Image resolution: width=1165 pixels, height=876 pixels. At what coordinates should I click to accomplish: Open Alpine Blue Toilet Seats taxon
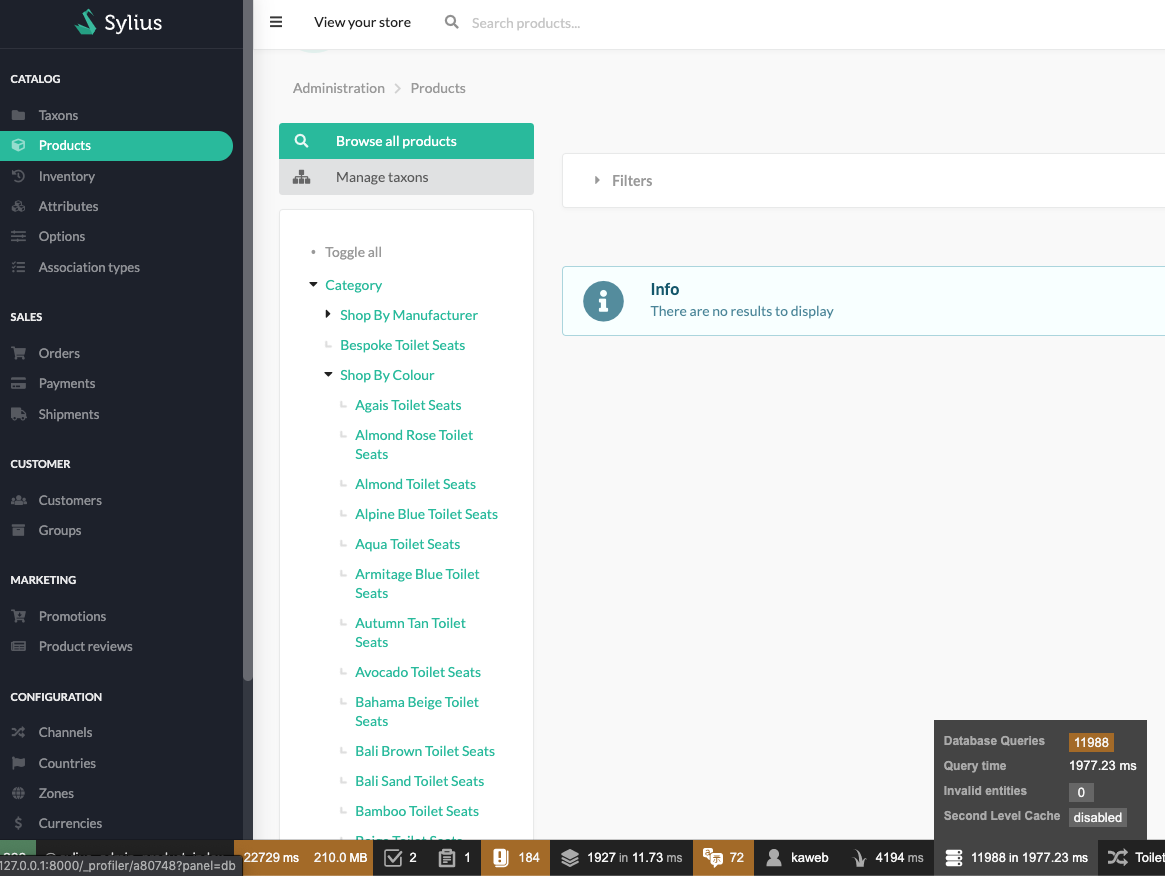coord(426,514)
